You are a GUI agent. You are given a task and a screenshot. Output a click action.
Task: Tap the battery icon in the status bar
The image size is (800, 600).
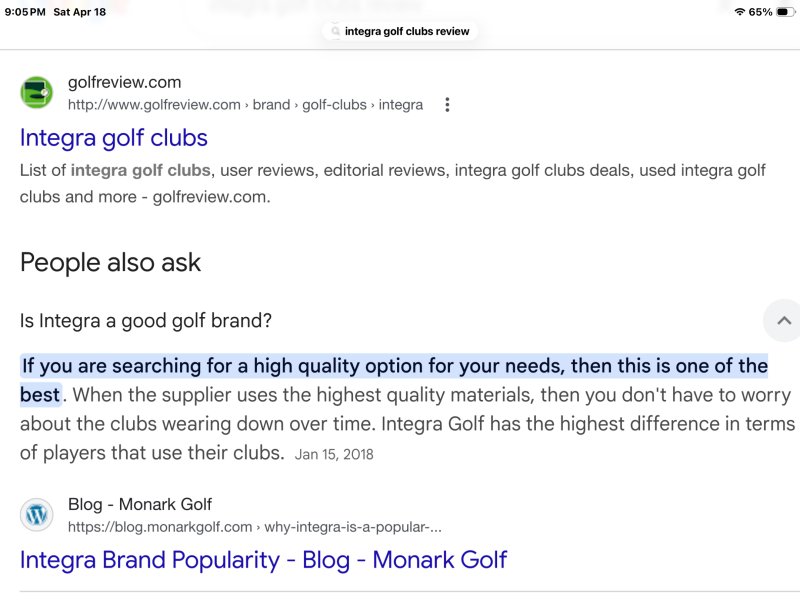point(783,12)
